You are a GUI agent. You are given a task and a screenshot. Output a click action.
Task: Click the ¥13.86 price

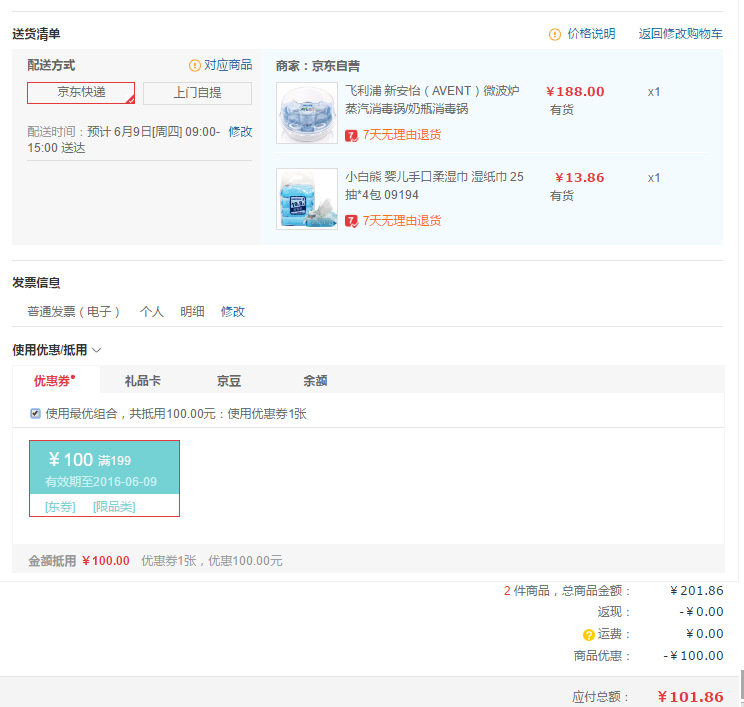coord(579,177)
